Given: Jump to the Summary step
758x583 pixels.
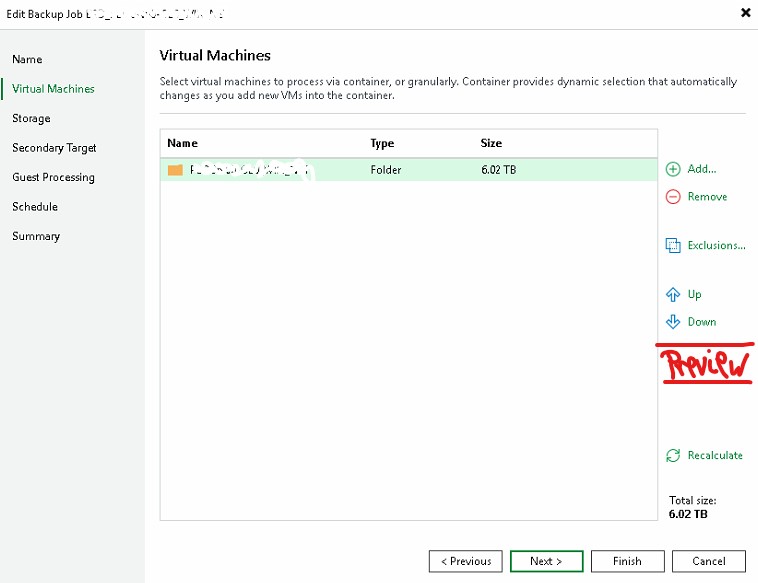Looking at the screenshot, I should 36,236.
